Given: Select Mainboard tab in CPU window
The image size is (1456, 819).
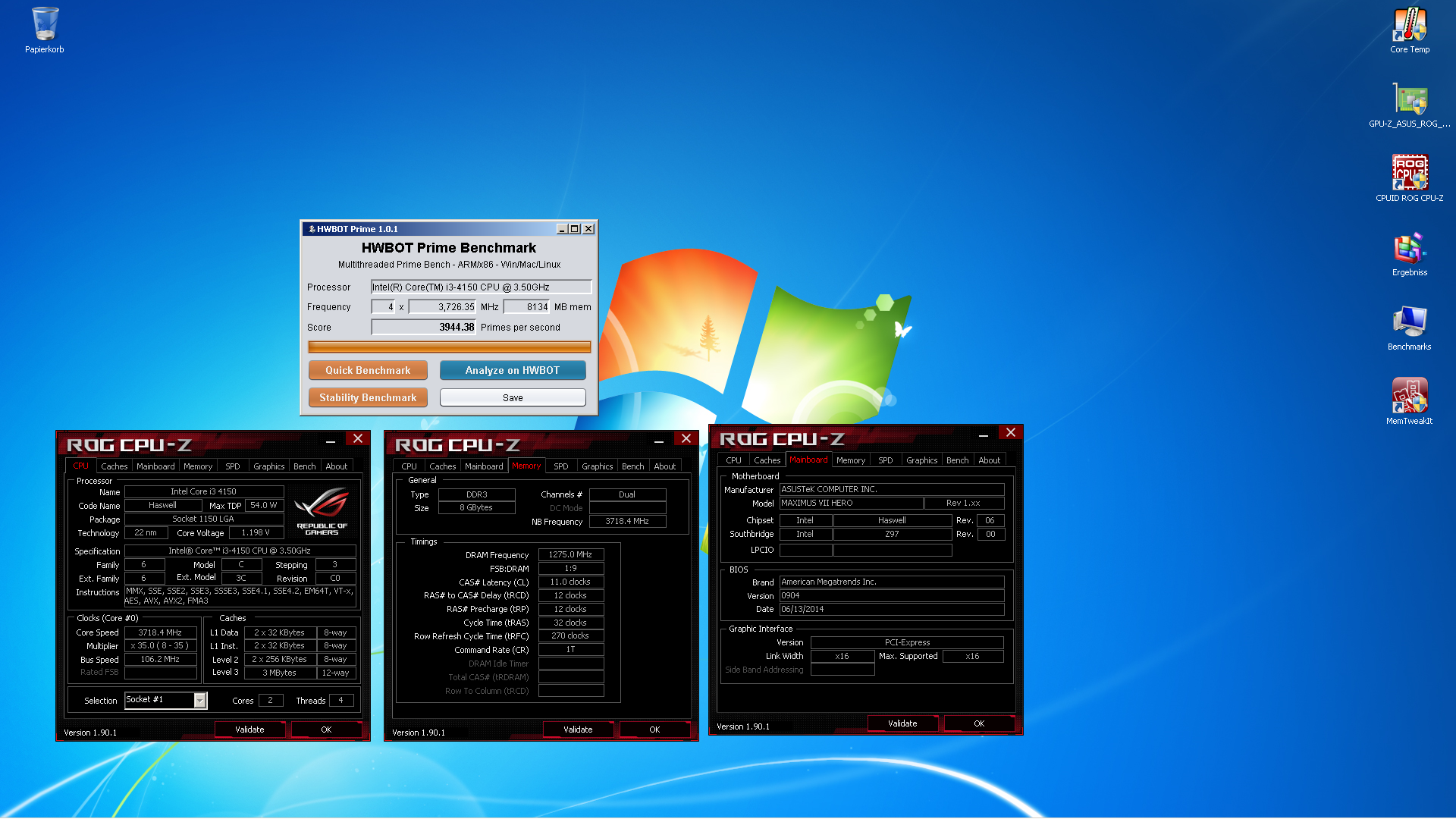Looking at the screenshot, I should click(155, 466).
